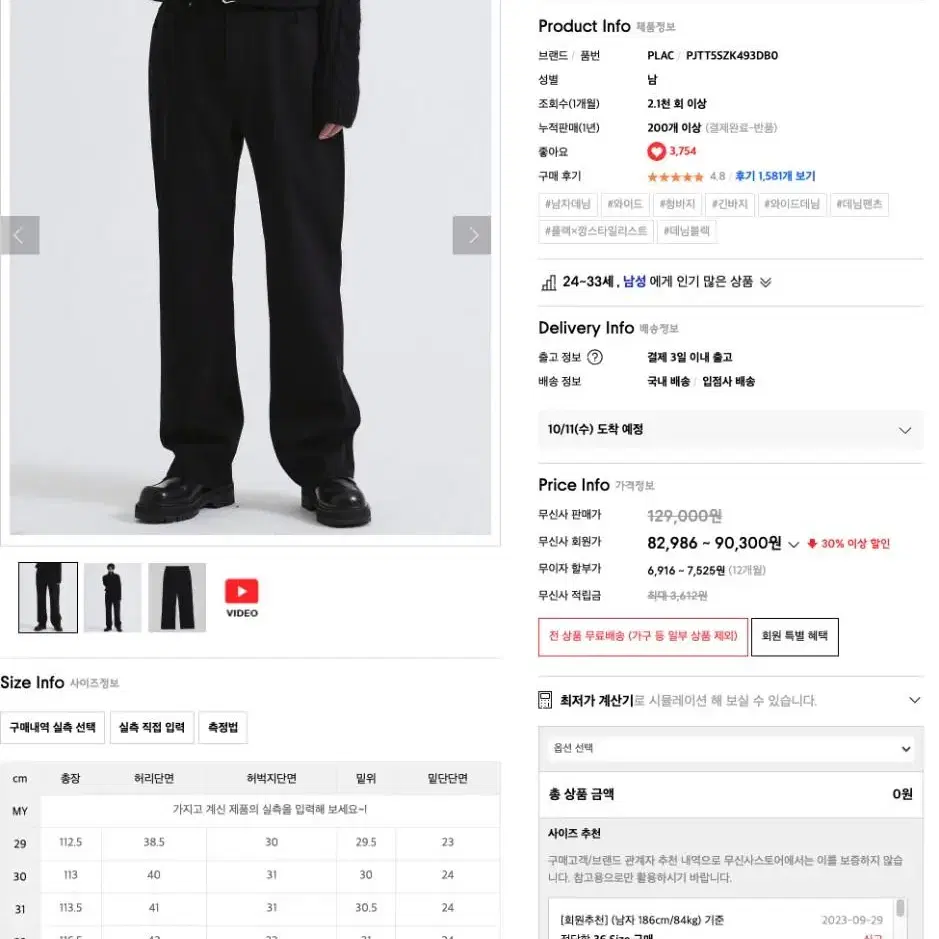
Task: Expand the 최저가 계산기 section
Action: [x=914, y=700]
